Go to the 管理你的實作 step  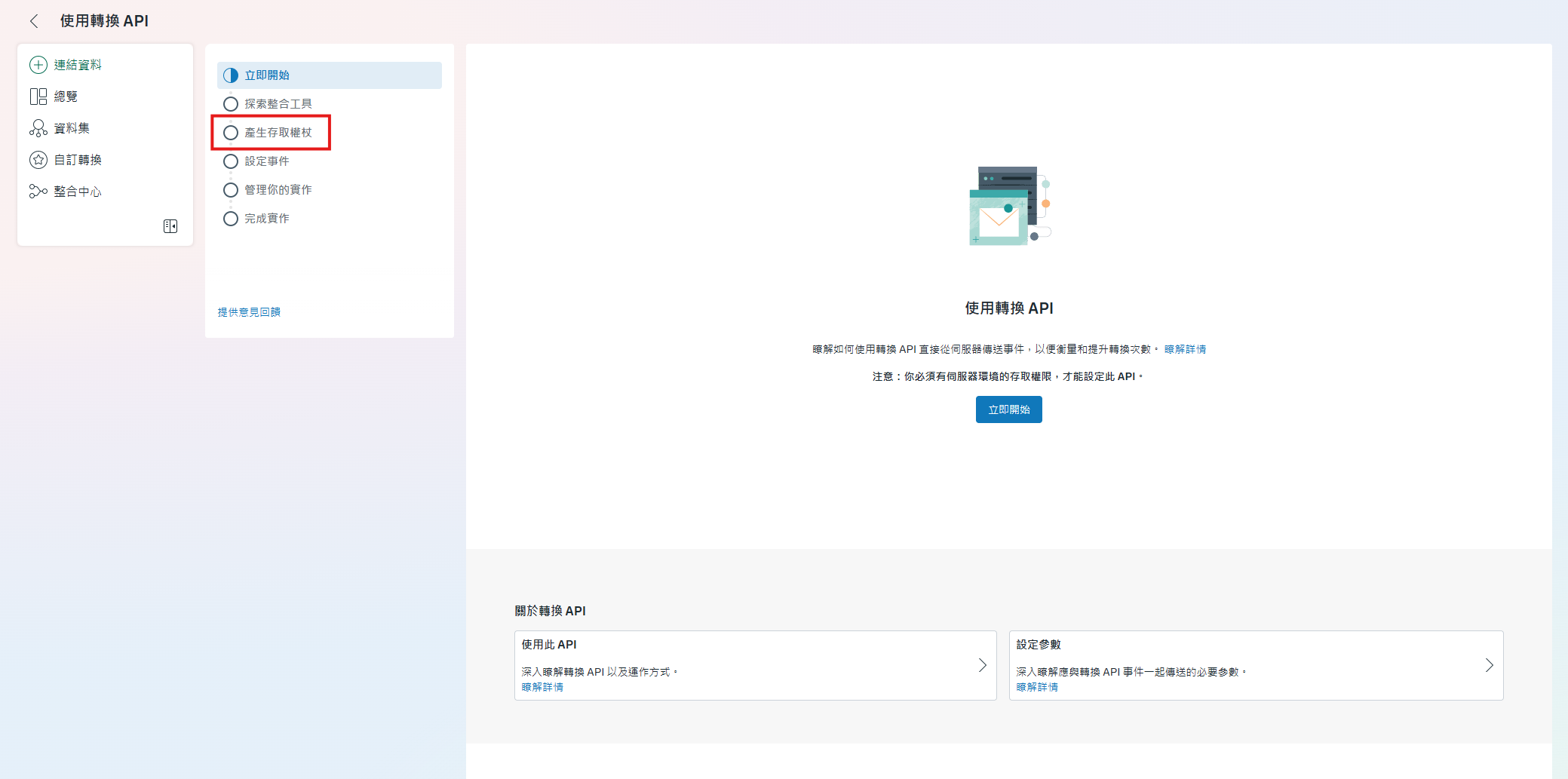pyautogui.click(x=278, y=190)
